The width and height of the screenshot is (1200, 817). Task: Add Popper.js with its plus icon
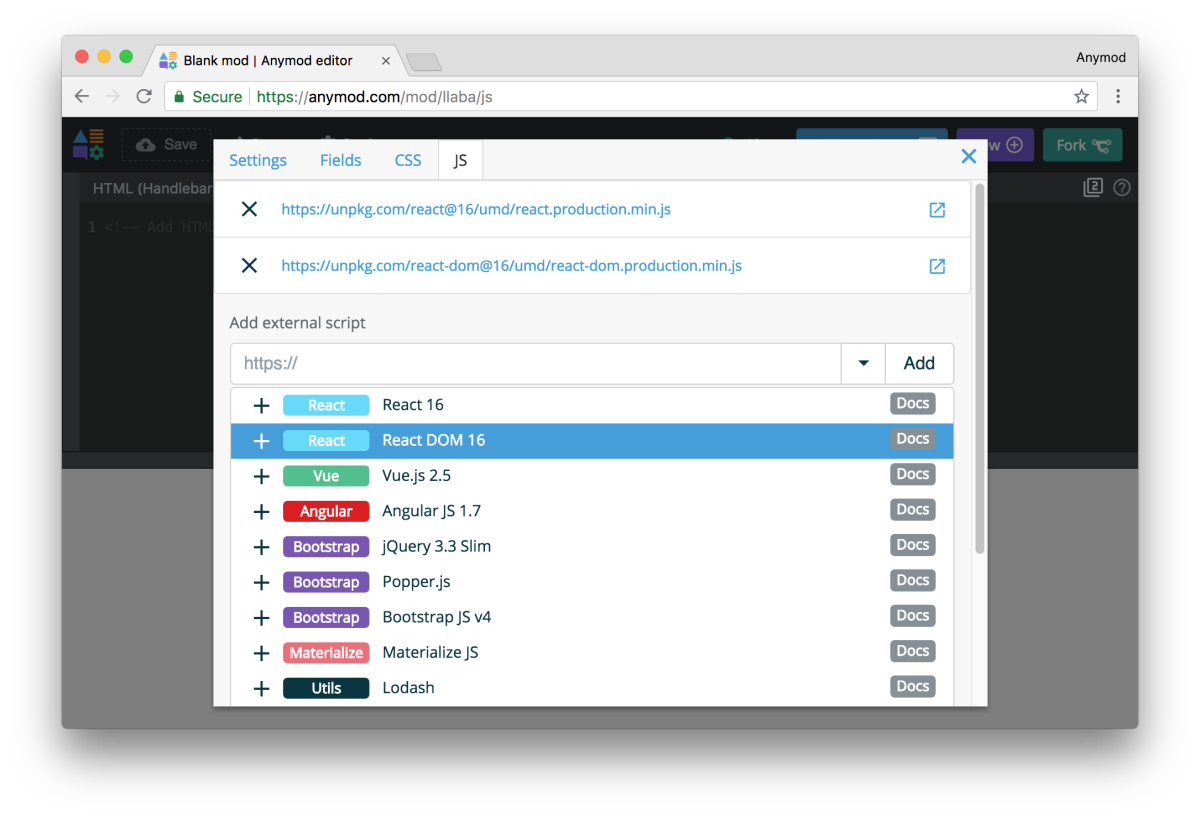click(x=261, y=582)
